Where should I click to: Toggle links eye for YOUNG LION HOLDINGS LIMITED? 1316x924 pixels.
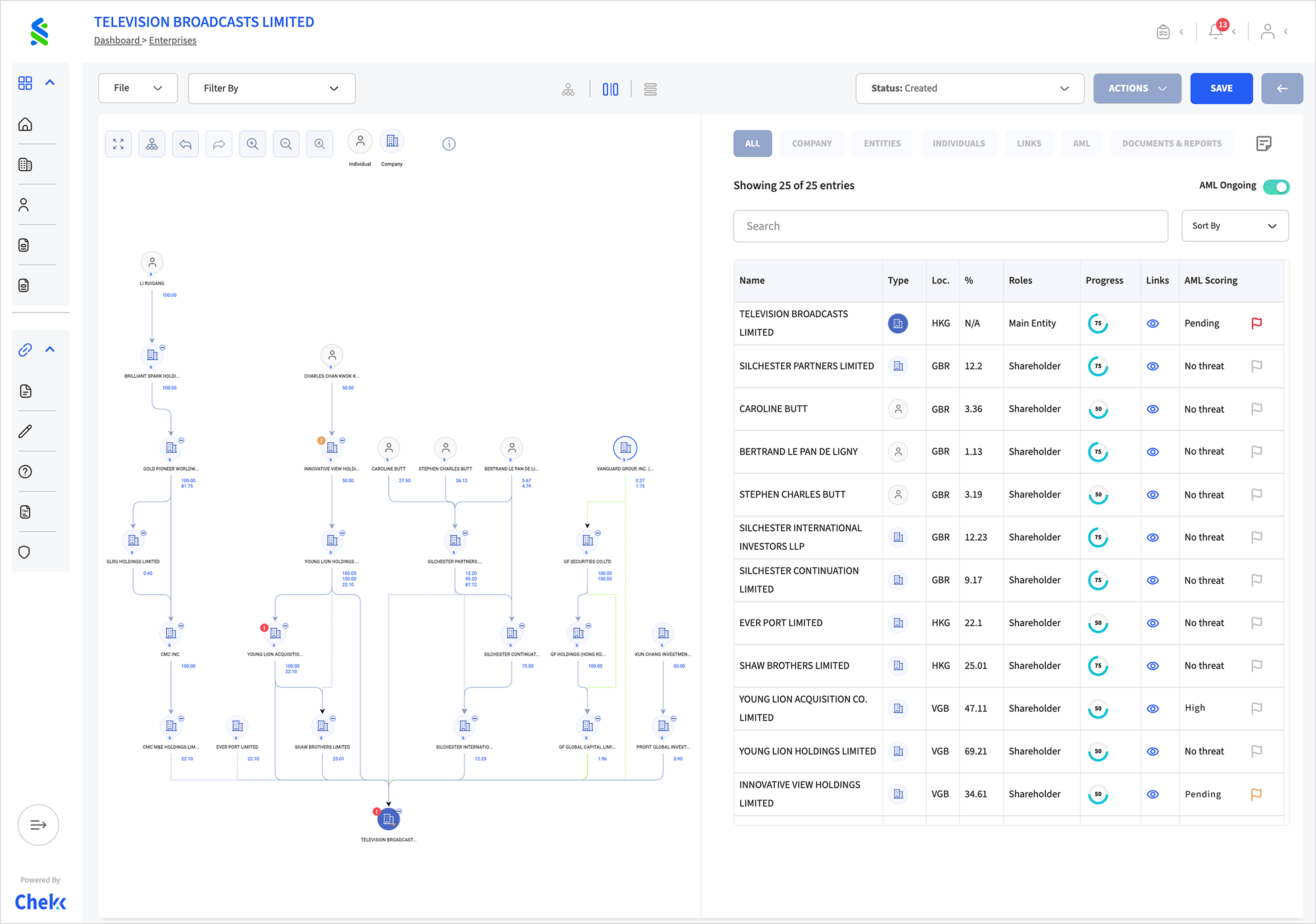pos(1153,752)
